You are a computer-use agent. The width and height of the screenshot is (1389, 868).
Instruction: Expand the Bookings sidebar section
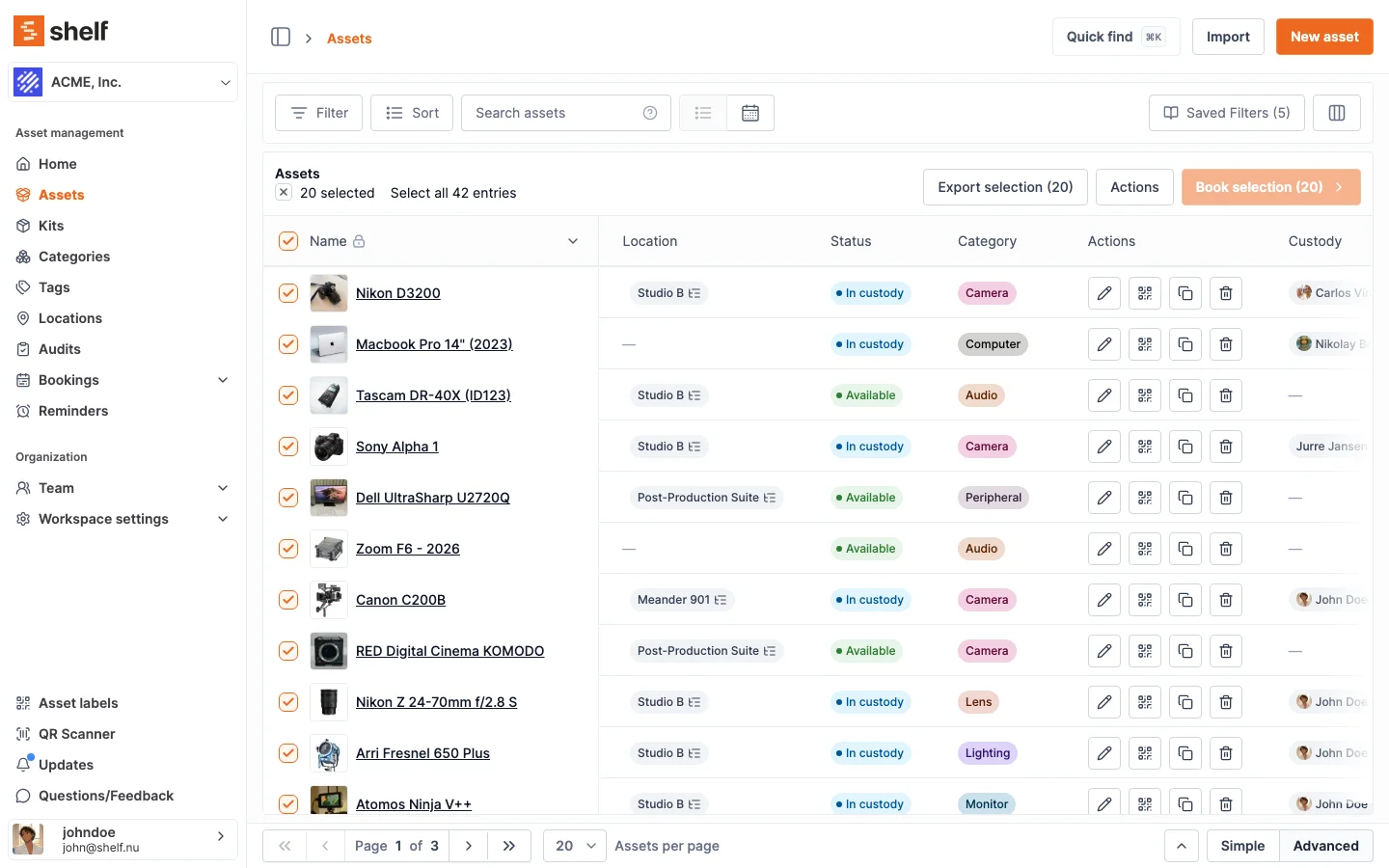[x=223, y=380]
